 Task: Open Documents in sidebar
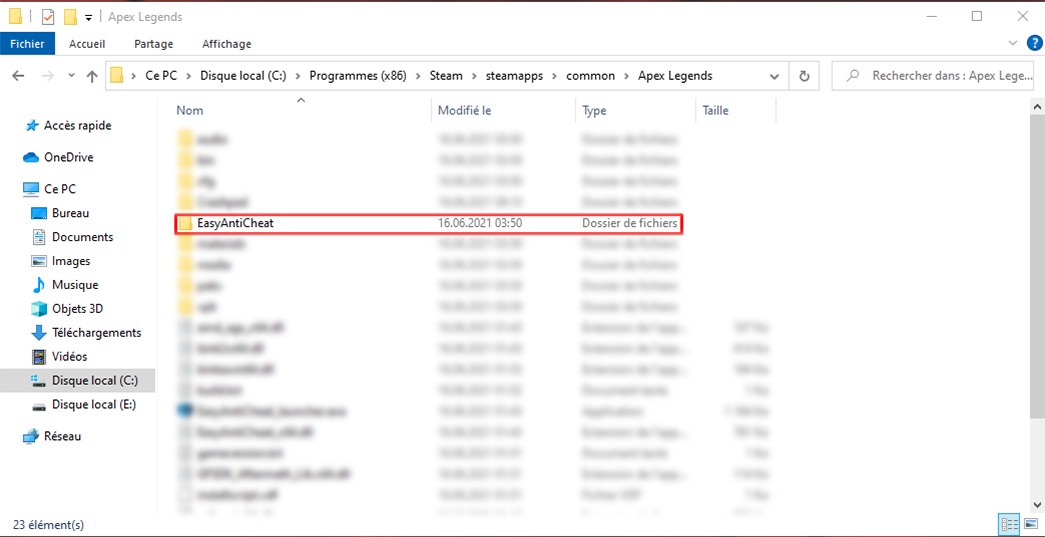[83, 237]
